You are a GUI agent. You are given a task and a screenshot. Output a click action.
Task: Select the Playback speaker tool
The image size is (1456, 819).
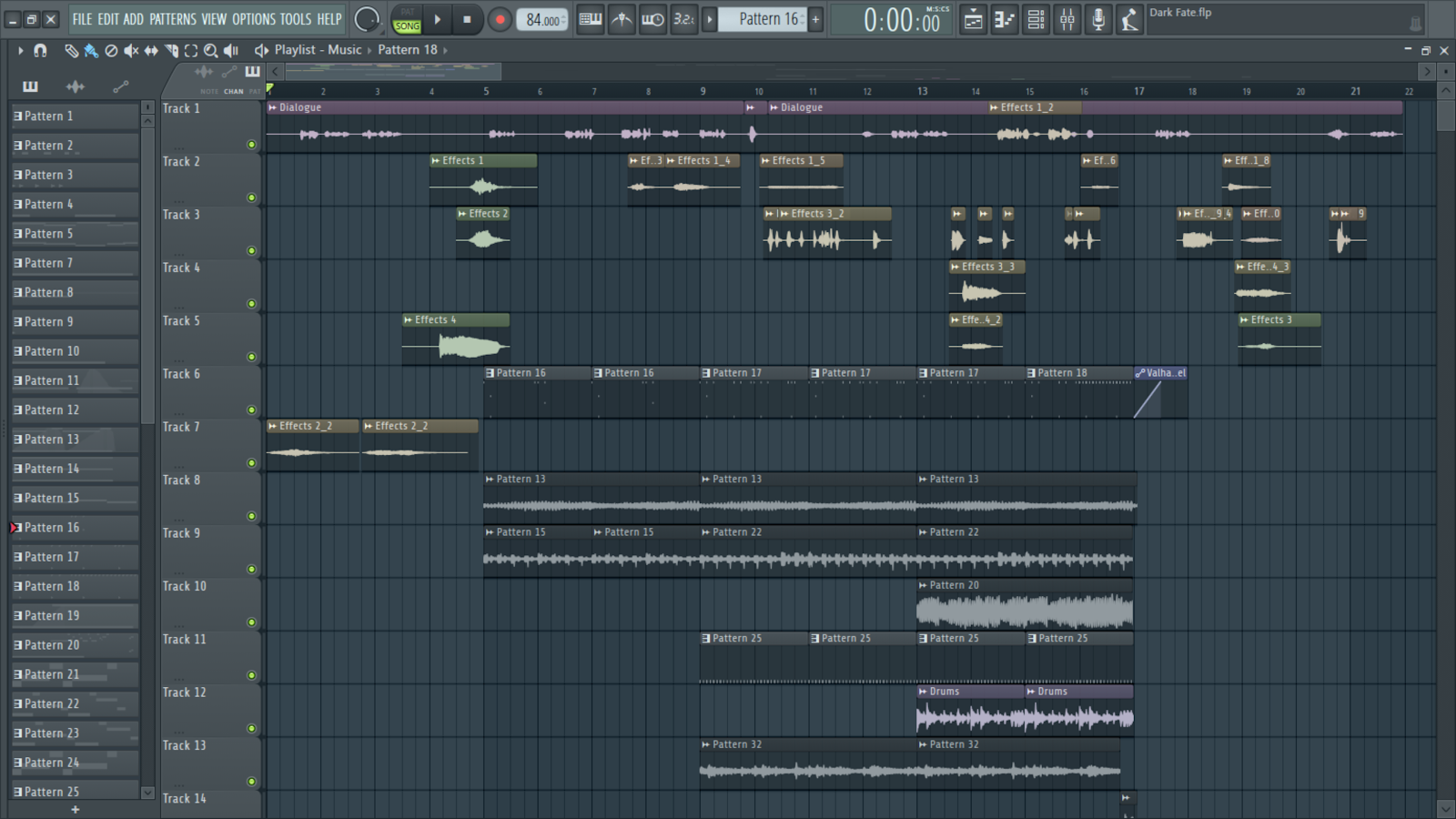pos(231,51)
